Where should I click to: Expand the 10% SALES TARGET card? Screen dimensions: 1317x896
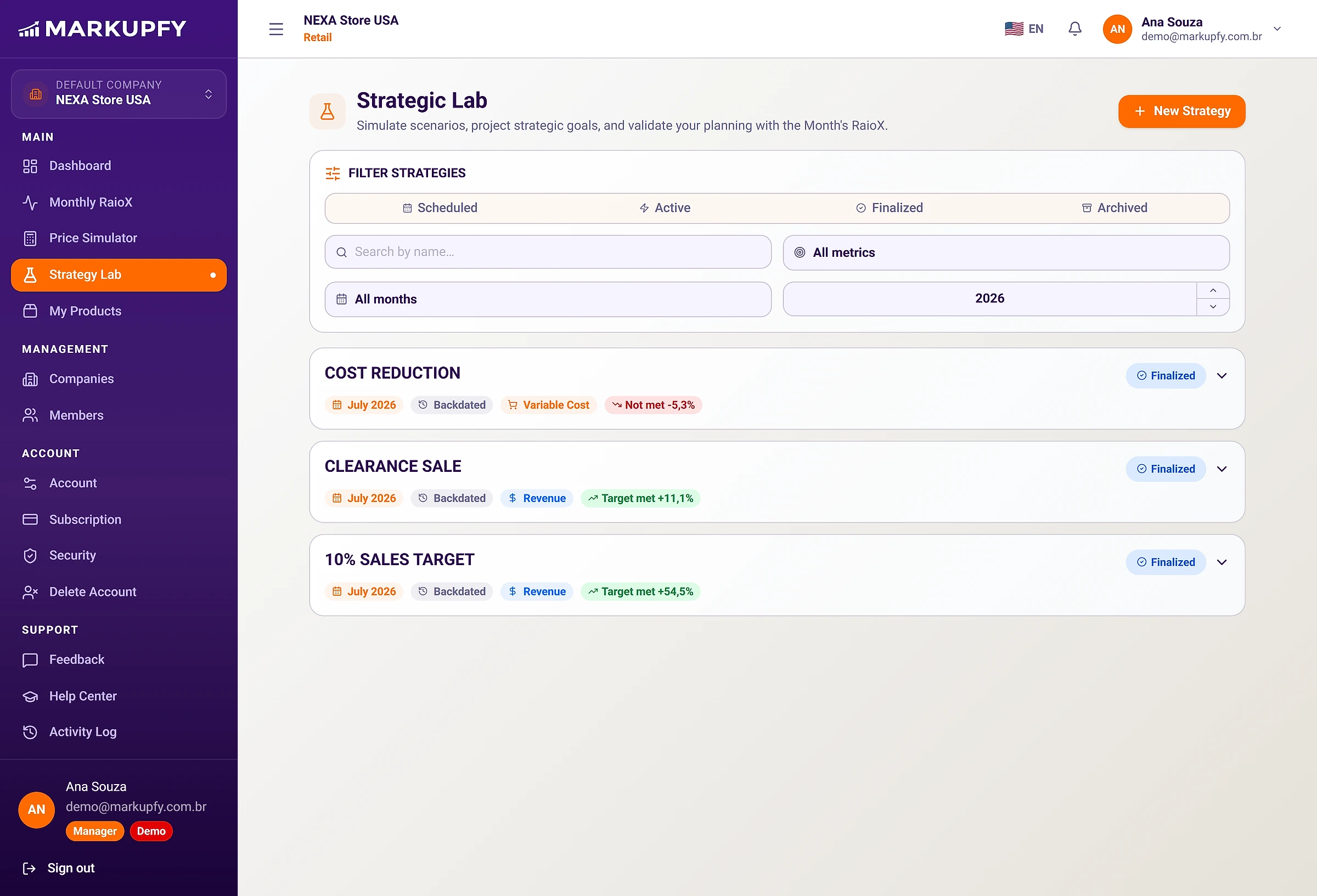(x=1222, y=562)
